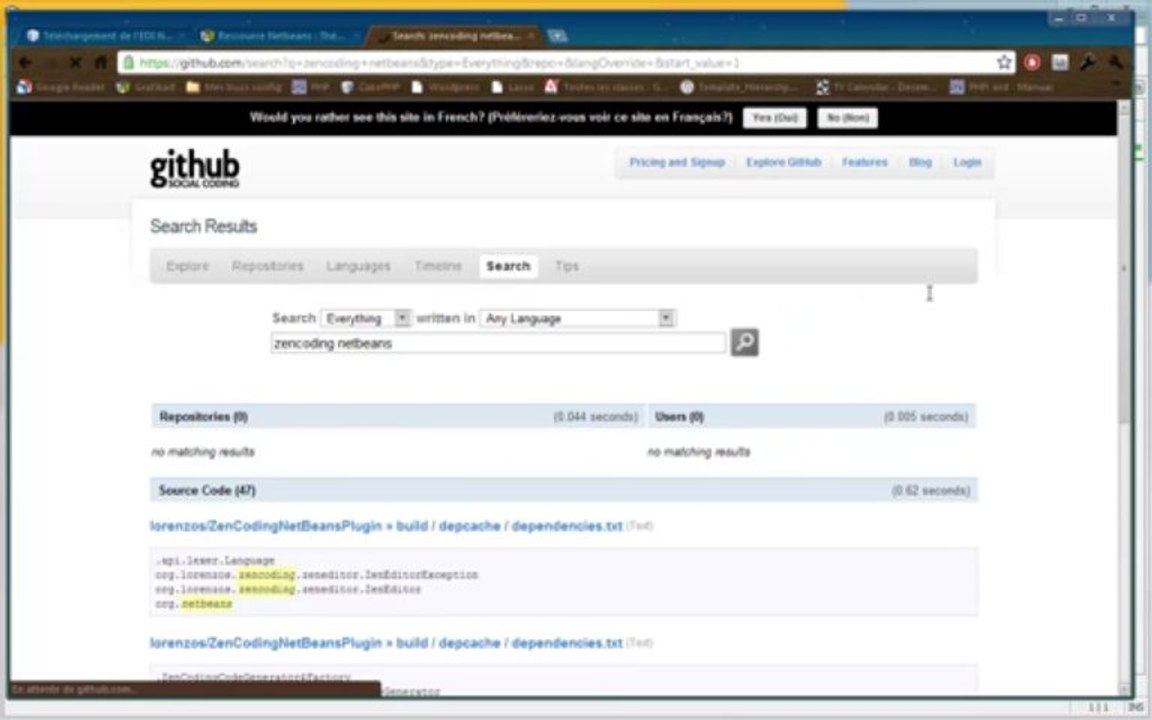Open the Timeline tab
Screen dimensions: 1152x720
pyautogui.click(x=438, y=266)
